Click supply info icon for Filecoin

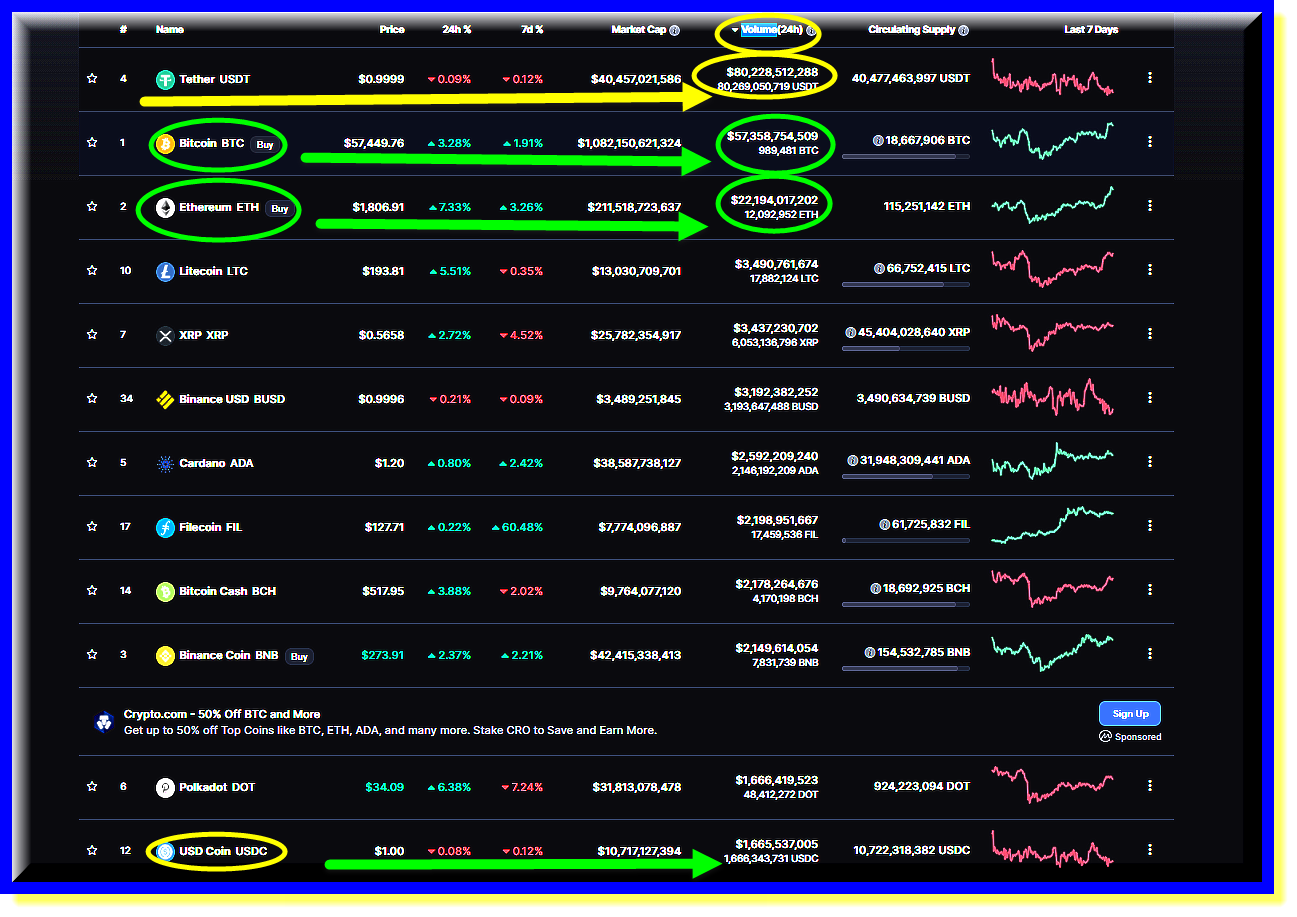(x=884, y=524)
